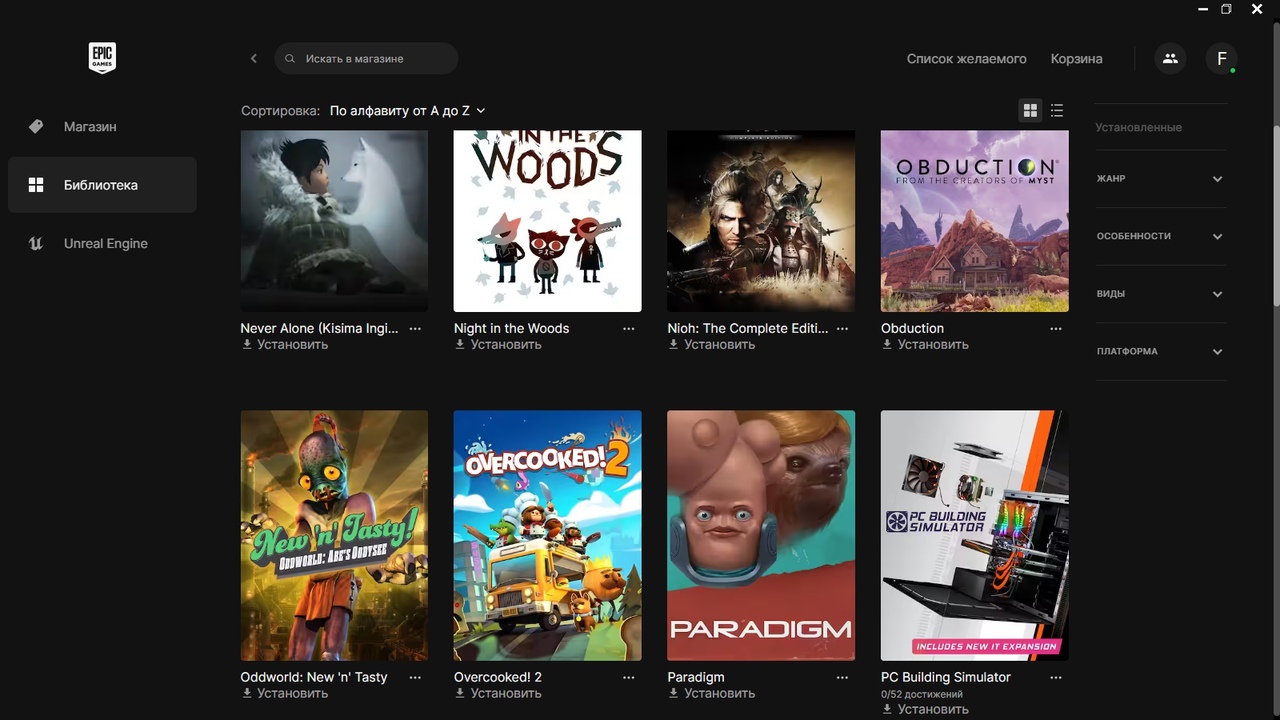Click download icon under Night in the Woods
Screen dimensions: 1280x720
tap(460, 344)
